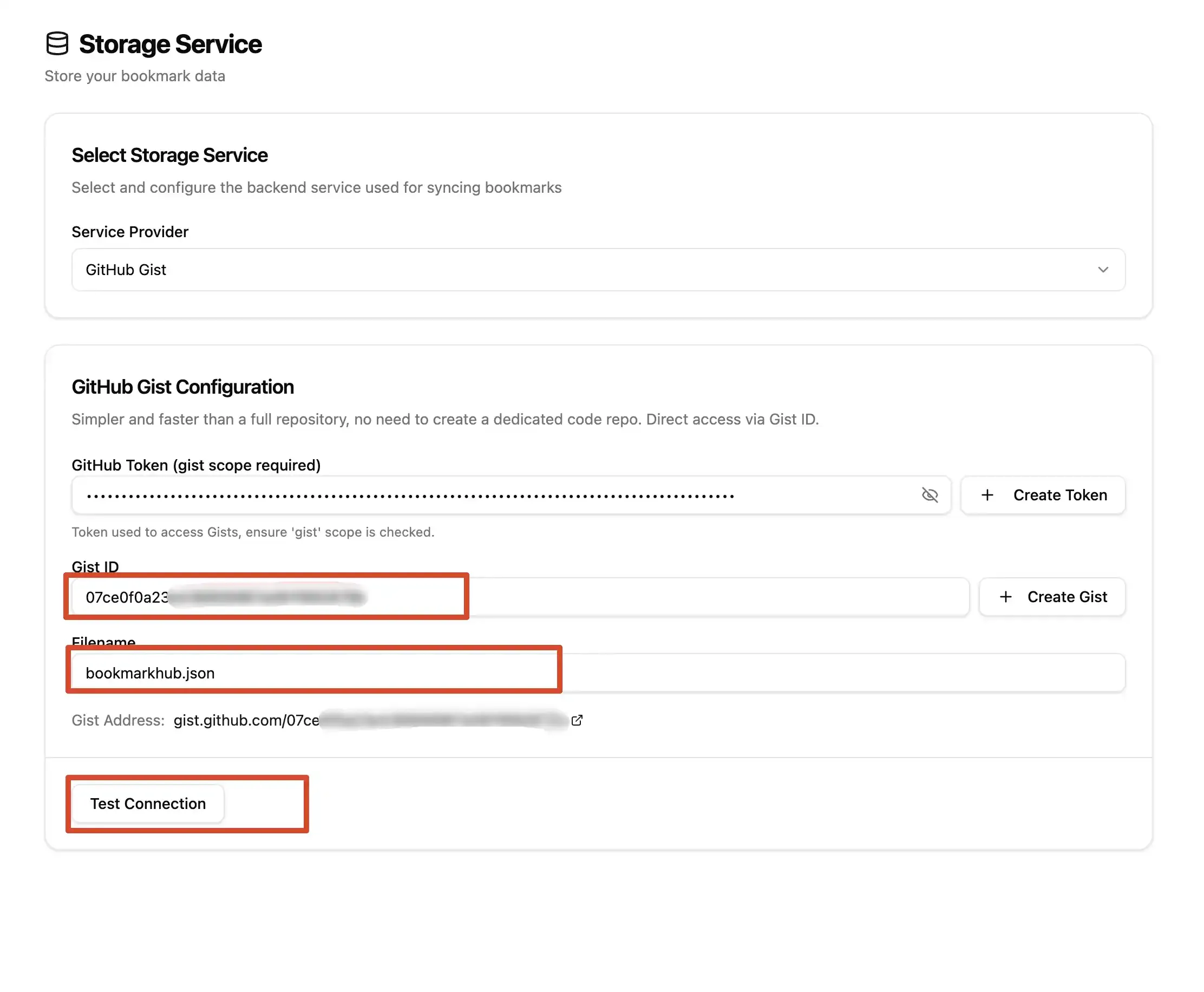Click the Select Storage Service heading

pyautogui.click(x=169, y=155)
